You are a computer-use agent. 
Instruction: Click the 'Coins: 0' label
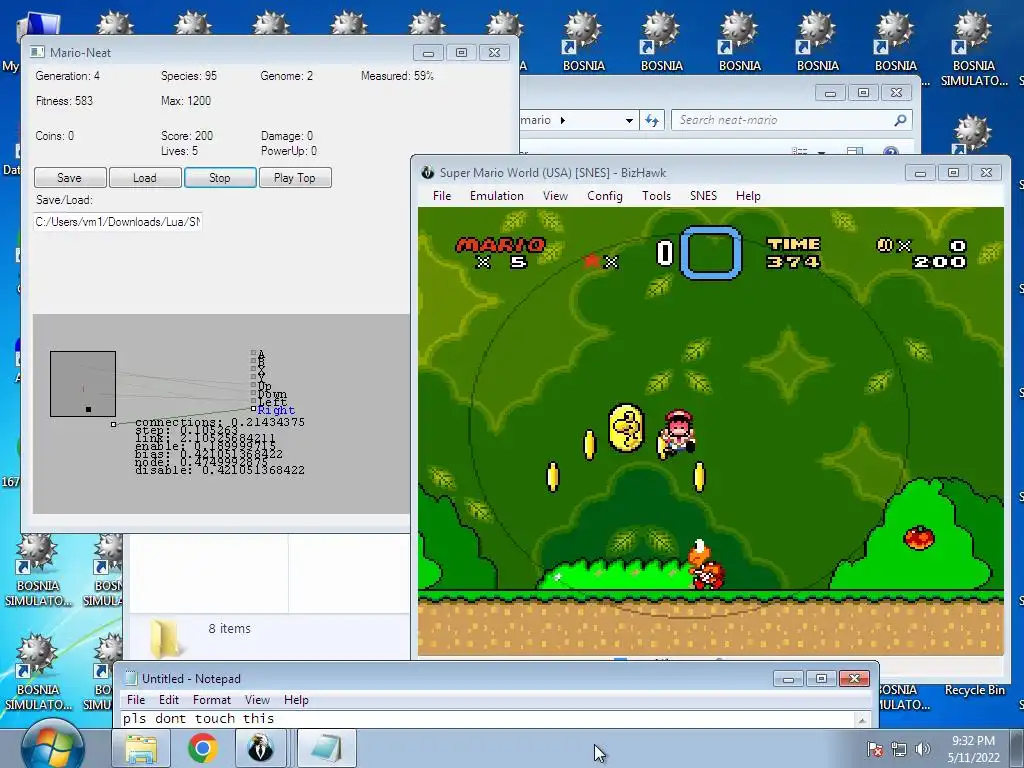[x=55, y=136]
